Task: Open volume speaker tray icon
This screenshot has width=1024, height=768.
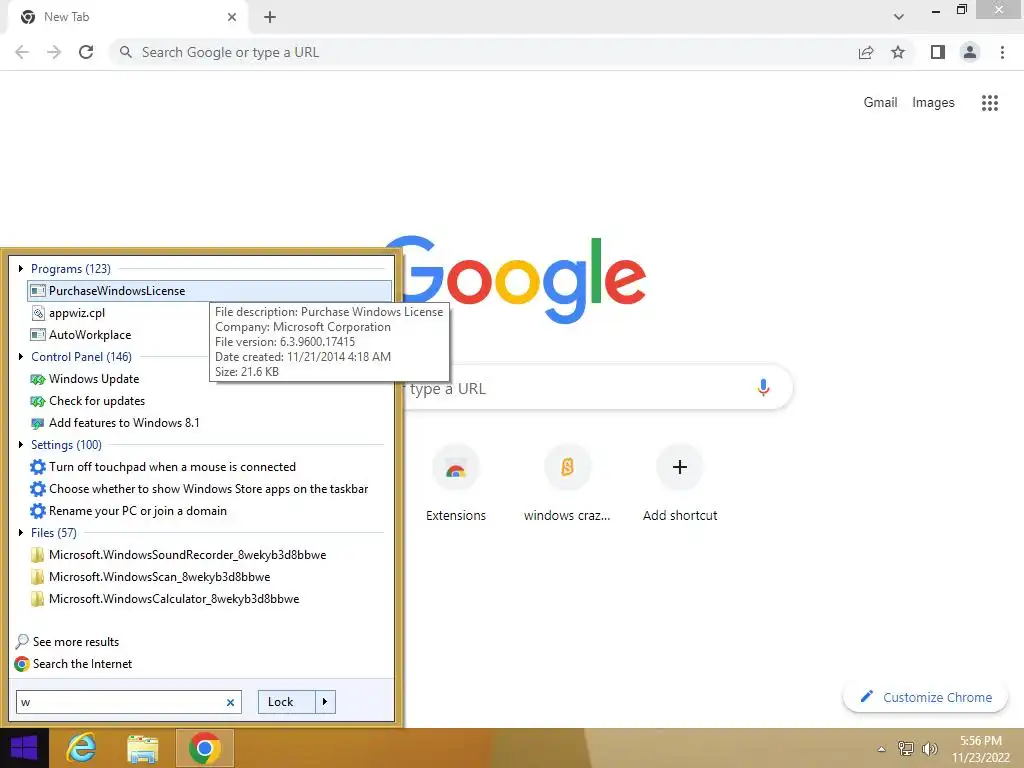Action: pyautogui.click(x=929, y=748)
